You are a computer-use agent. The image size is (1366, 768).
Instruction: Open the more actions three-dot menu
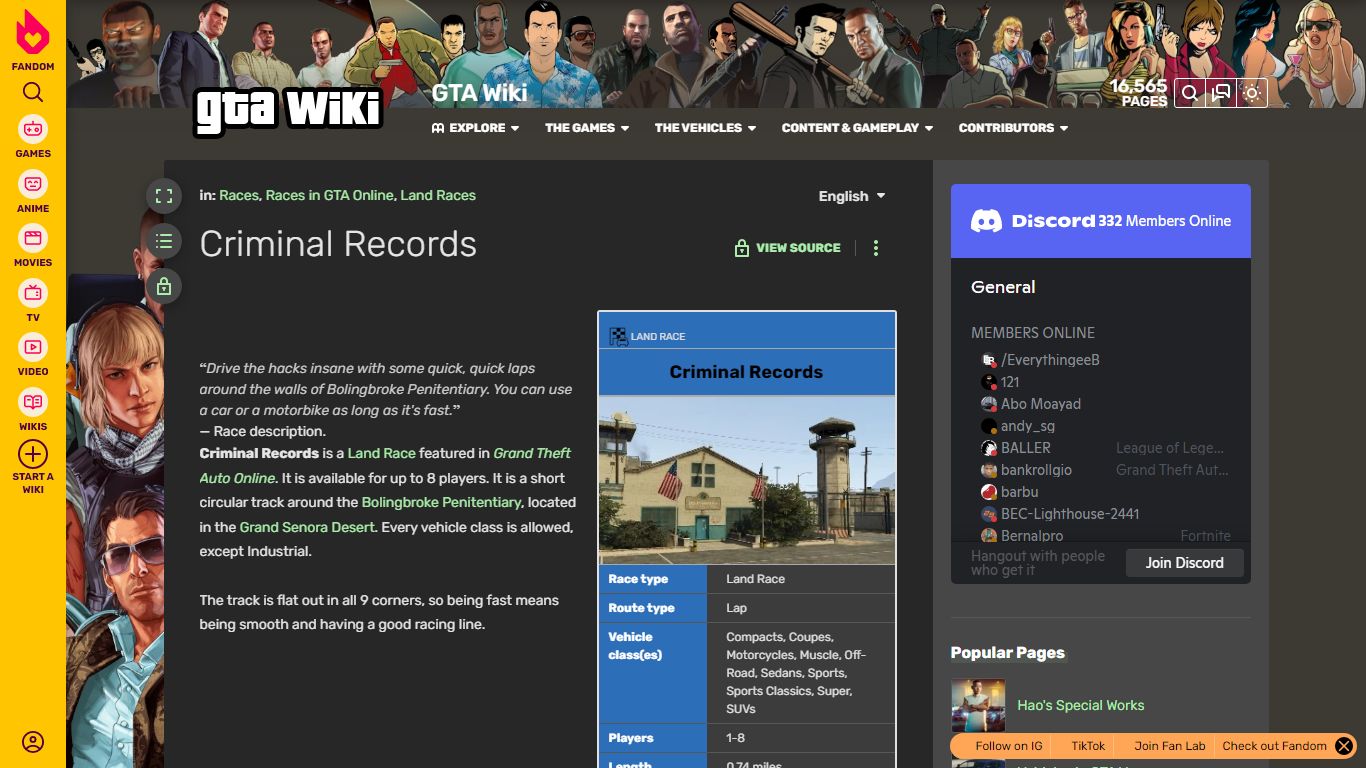coord(876,248)
